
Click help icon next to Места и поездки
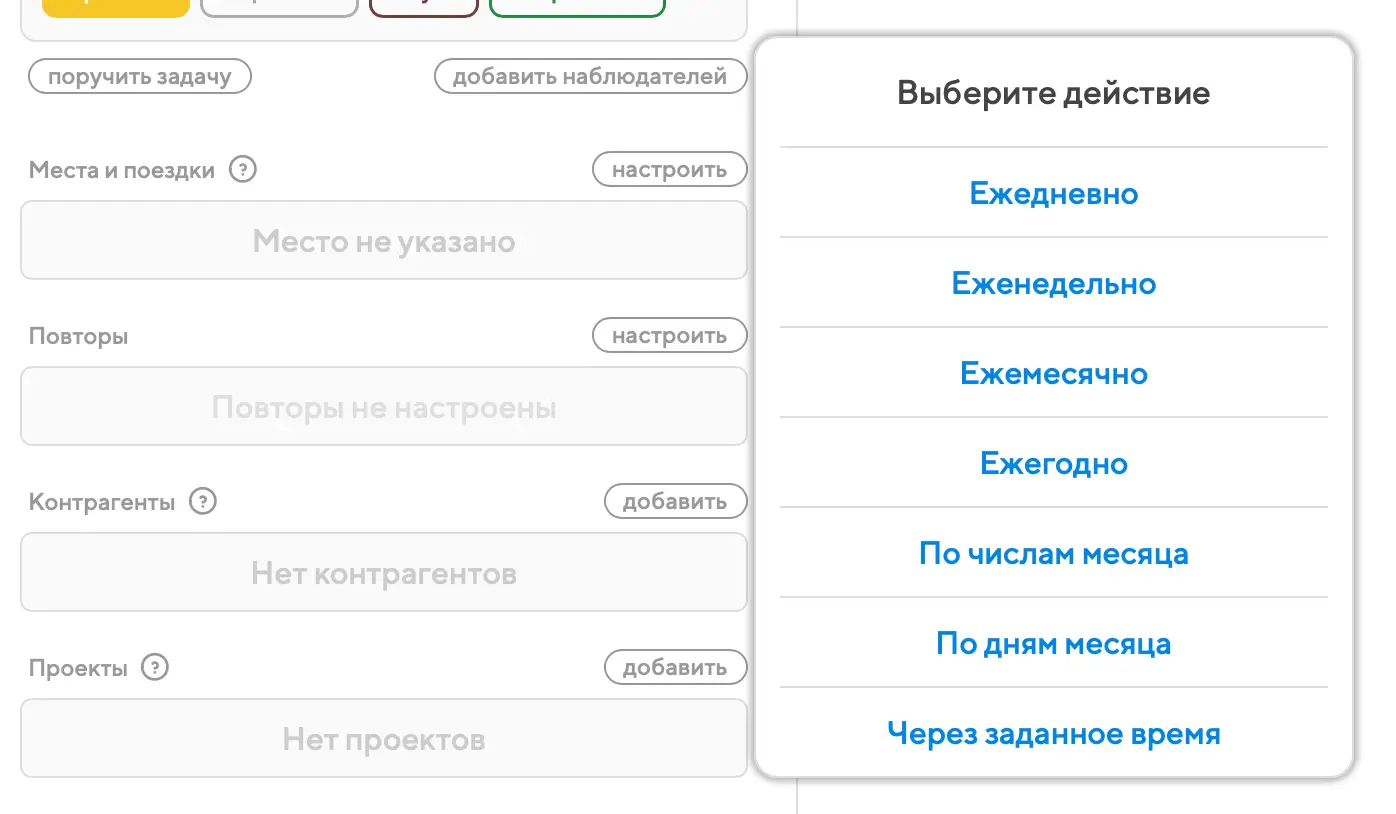tap(243, 169)
